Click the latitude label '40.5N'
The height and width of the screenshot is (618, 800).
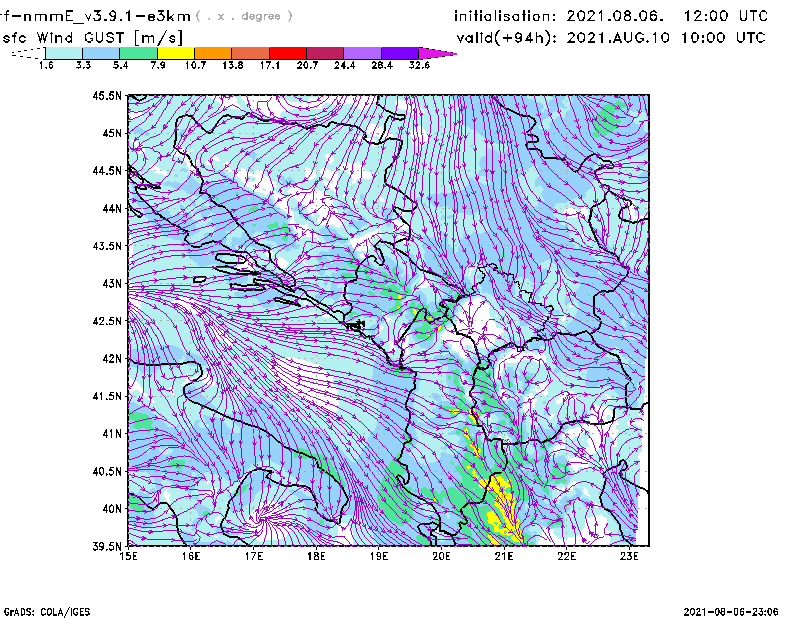[x=107, y=471]
